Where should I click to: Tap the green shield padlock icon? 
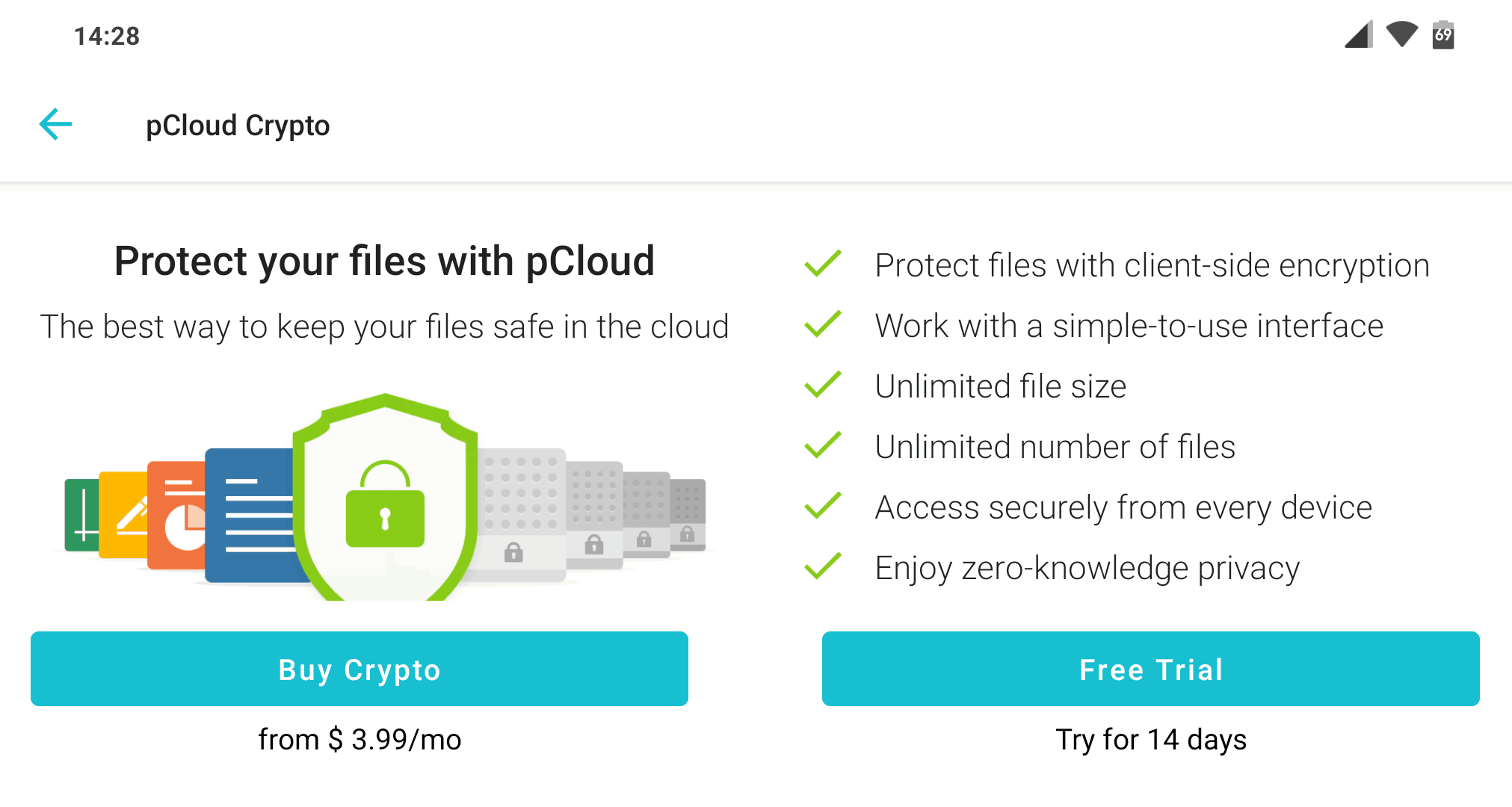tap(385, 497)
